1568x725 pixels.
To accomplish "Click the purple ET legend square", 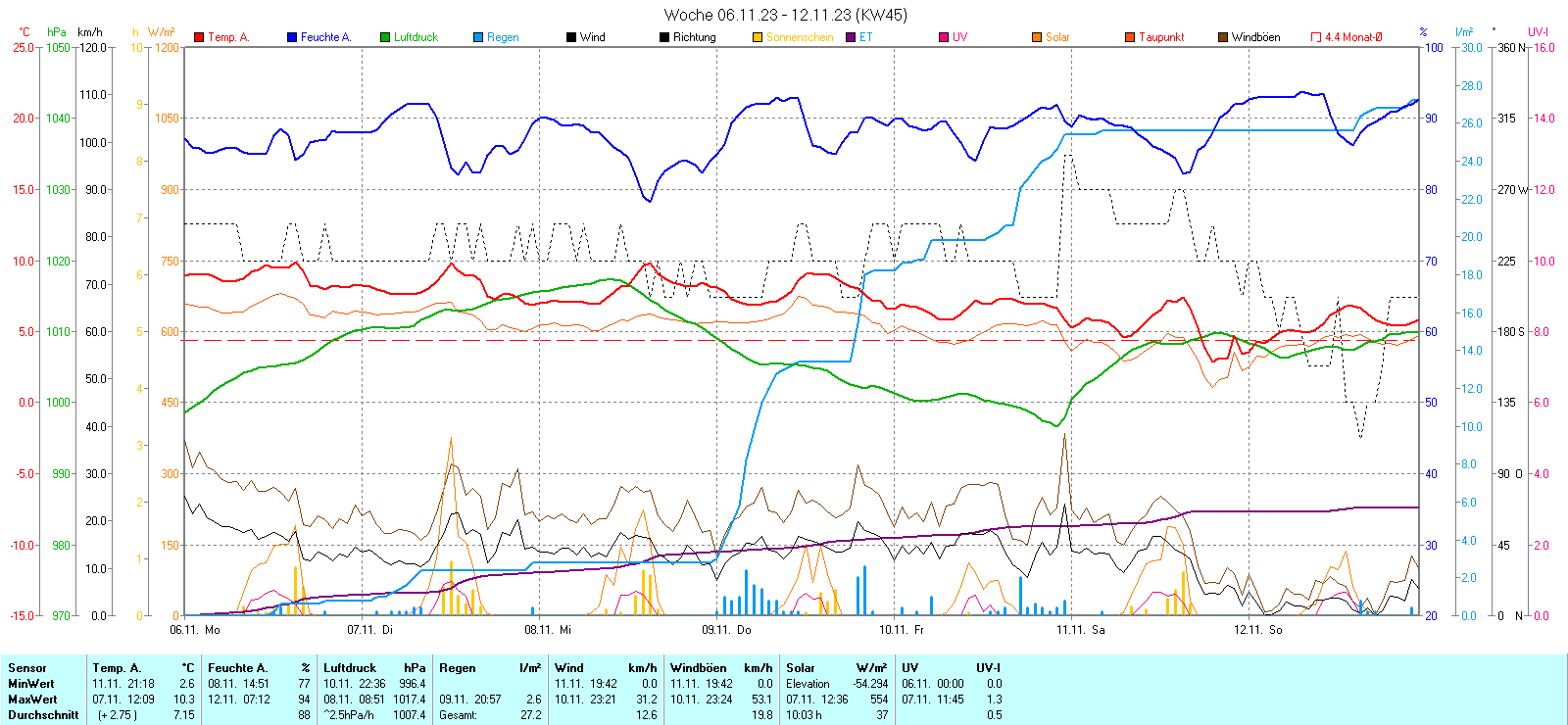I will (x=851, y=37).
